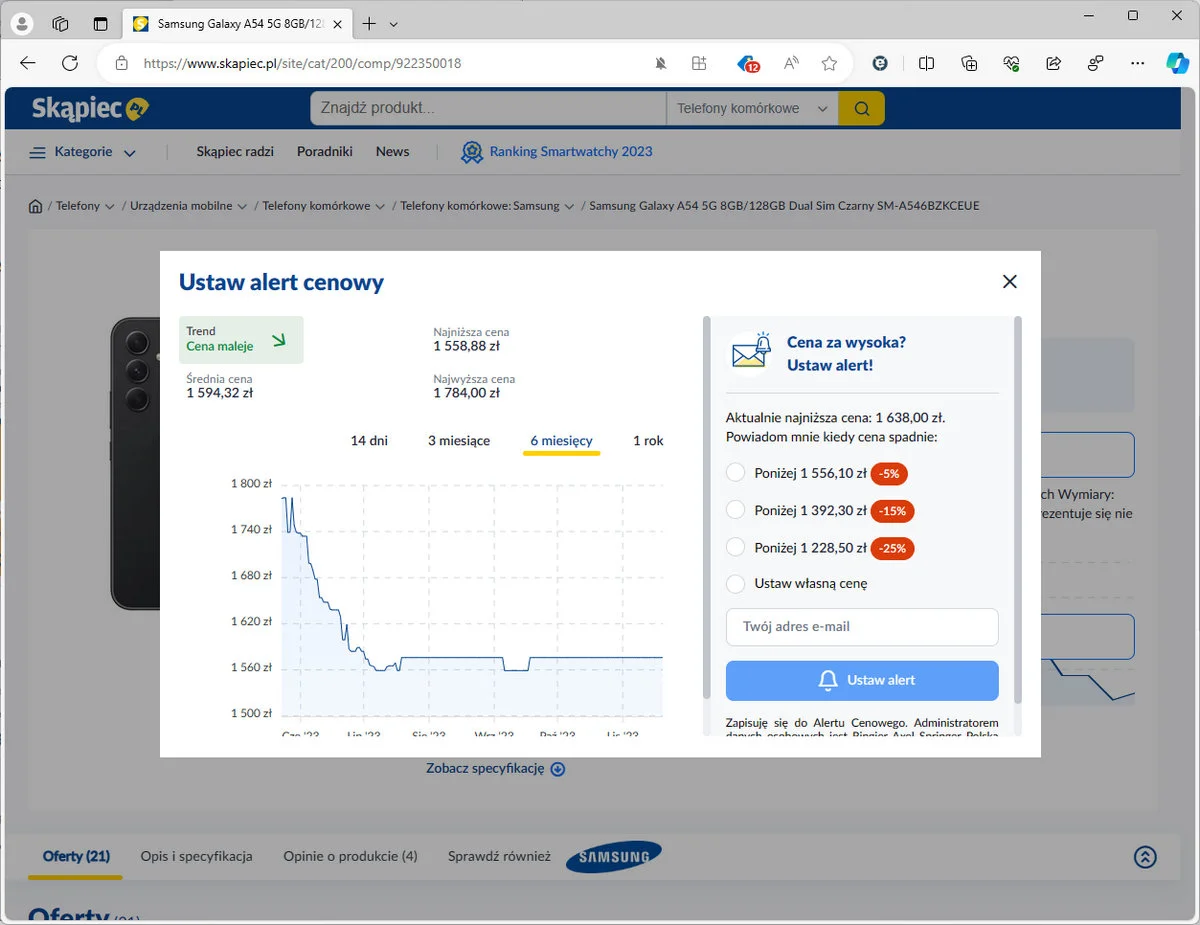This screenshot has height=925, width=1200.
Task: Click the home breadcrumb icon
Action: point(36,206)
